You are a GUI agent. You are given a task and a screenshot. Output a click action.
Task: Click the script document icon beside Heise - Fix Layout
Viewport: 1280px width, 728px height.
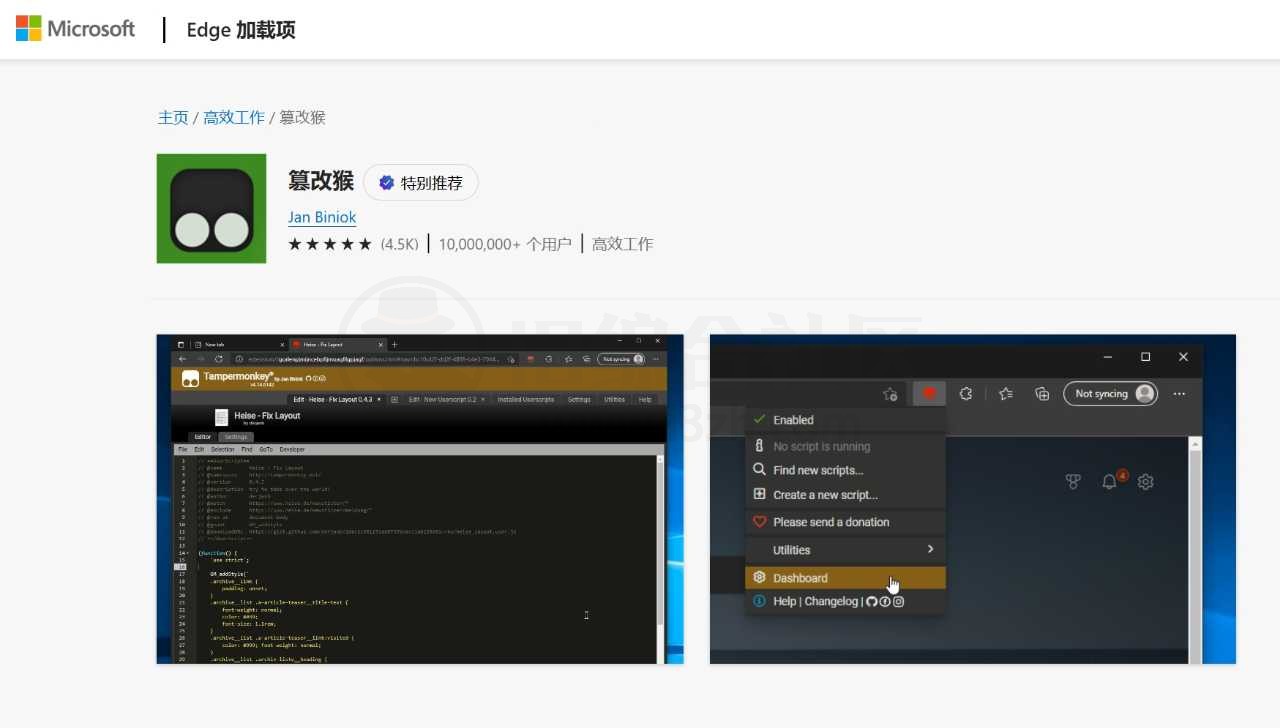point(221,417)
